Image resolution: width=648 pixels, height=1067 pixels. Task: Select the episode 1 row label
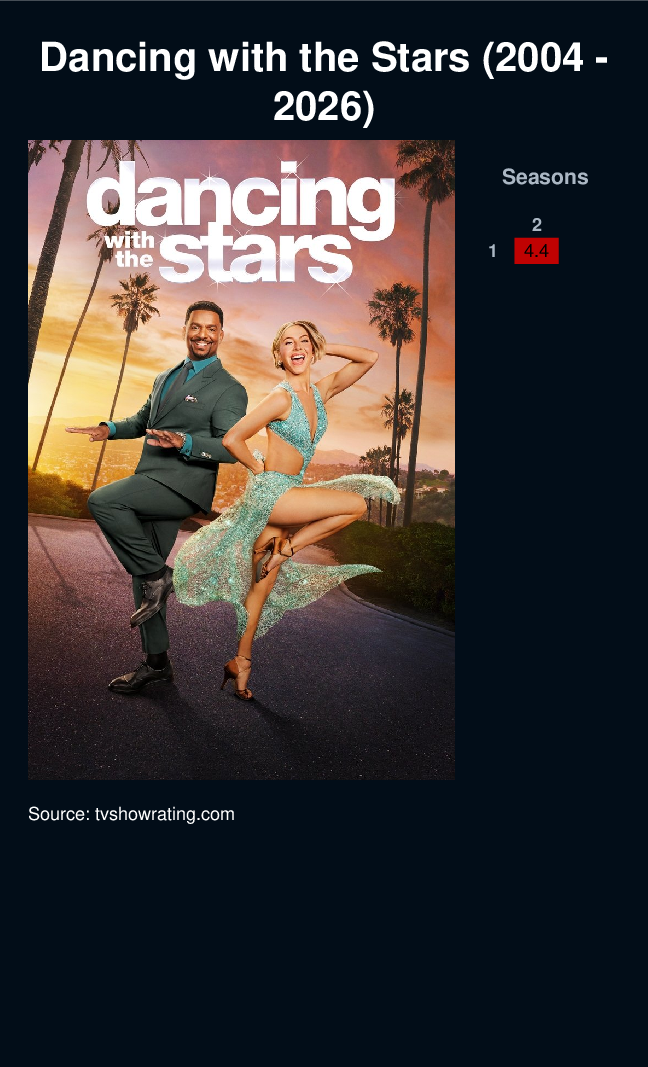(492, 251)
